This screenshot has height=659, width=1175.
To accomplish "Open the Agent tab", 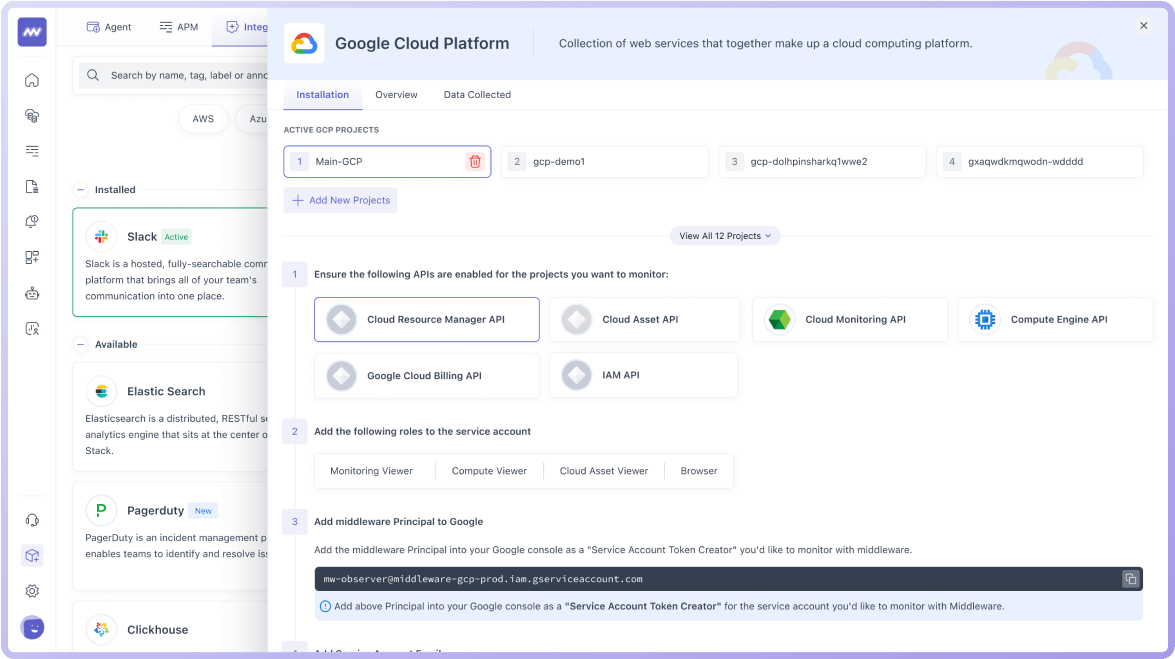I will (x=109, y=27).
